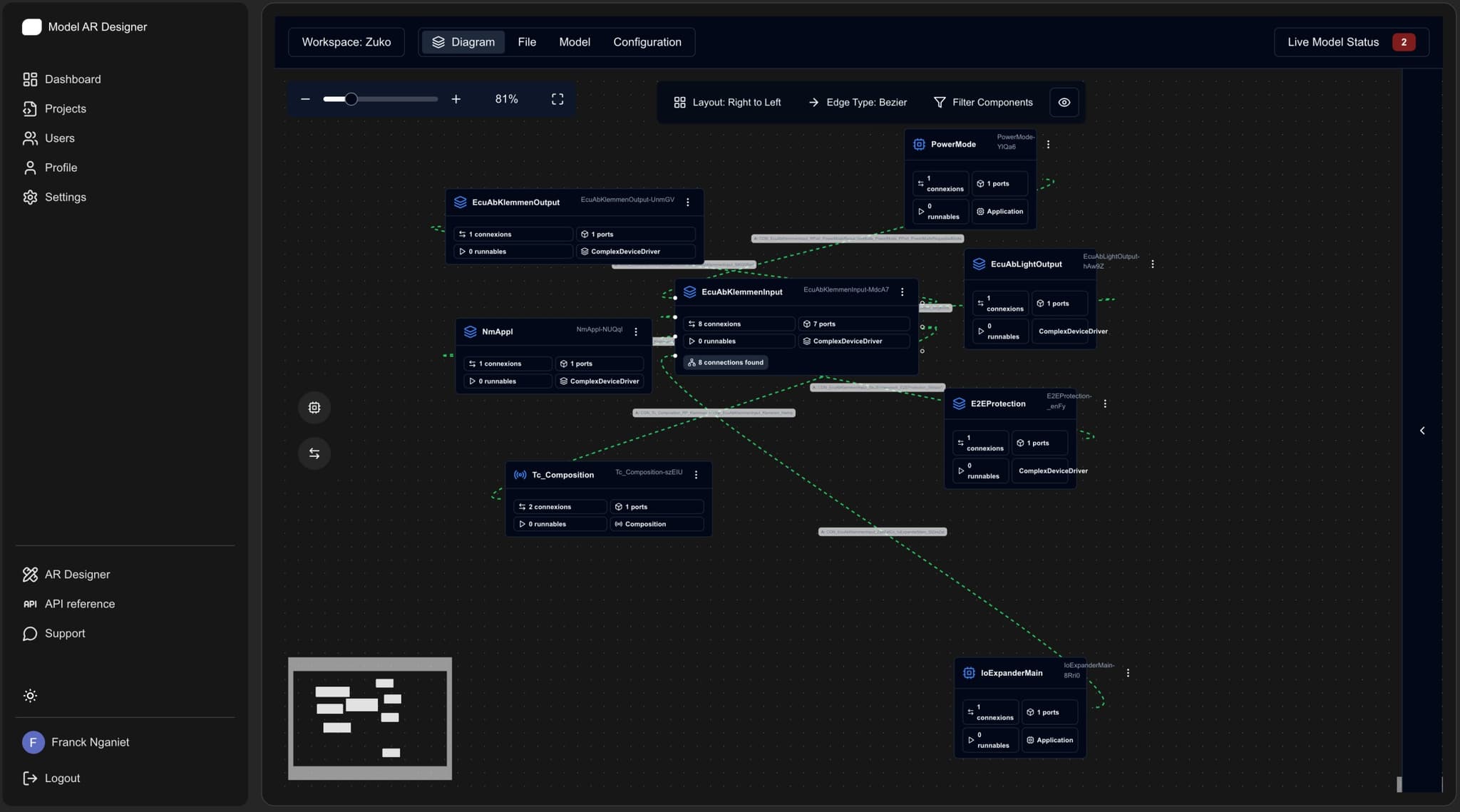1460x812 pixels.
Task: Open the AR Designer sidebar link
Action: click(77, 575)
